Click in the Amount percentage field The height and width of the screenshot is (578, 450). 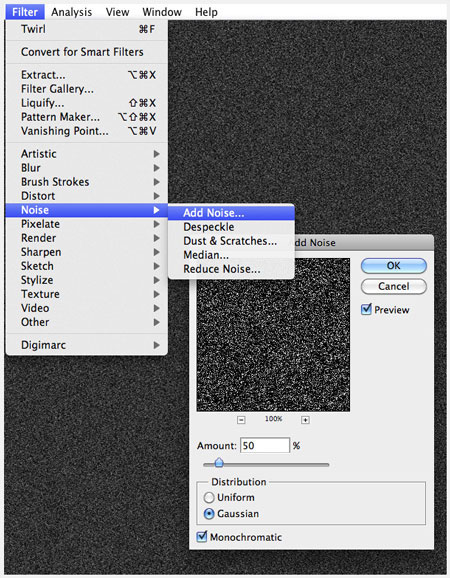point(265,445)
